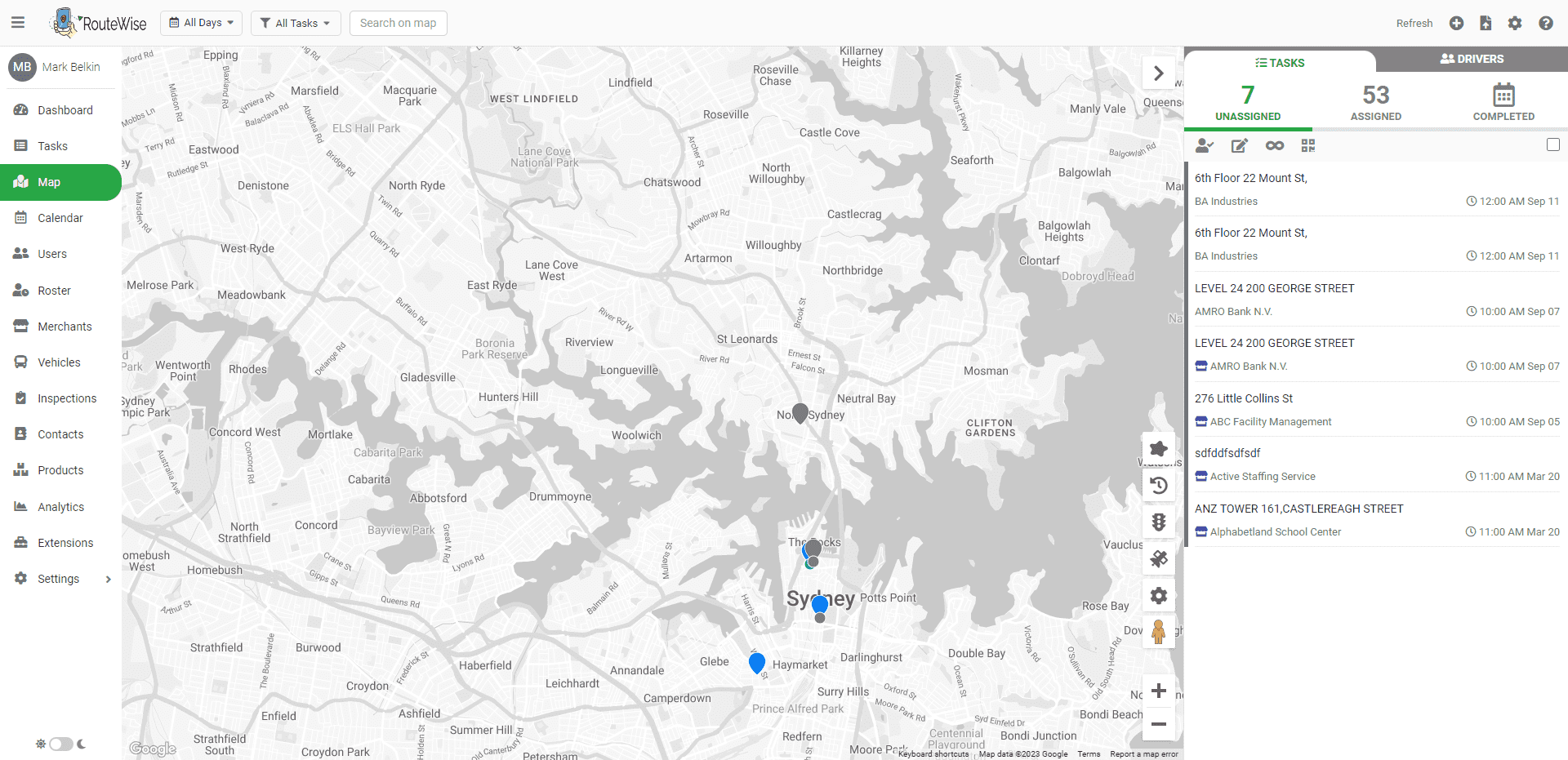Image resolution: width=1568 pixels, height=760 pixels.
Task: Open the All Days filter dropdown
Action: [201, 22]
